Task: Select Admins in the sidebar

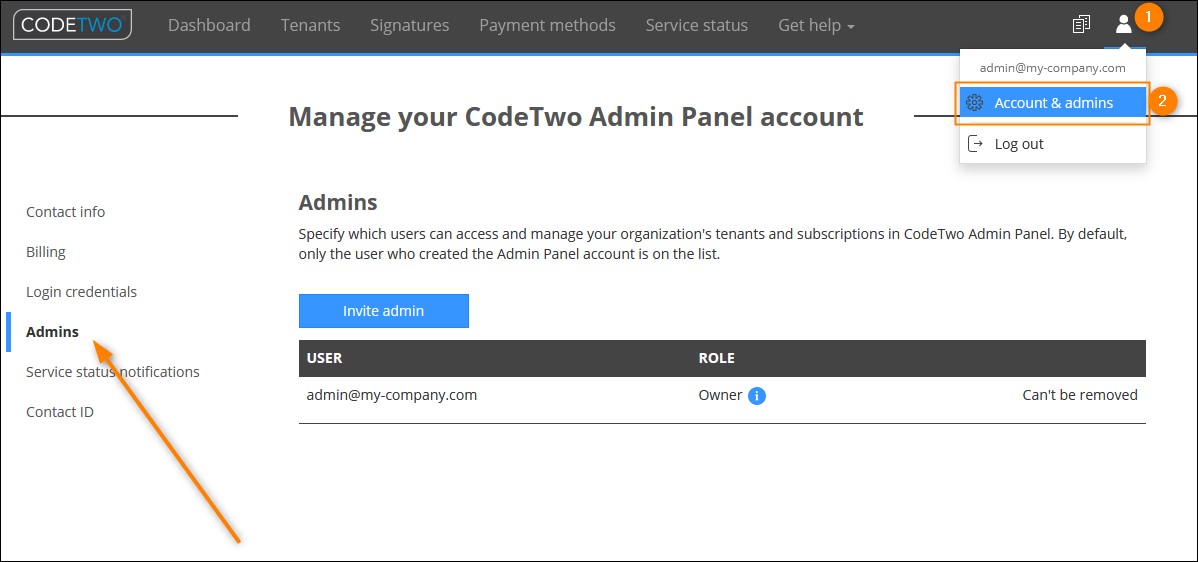Action: point(52,331)
